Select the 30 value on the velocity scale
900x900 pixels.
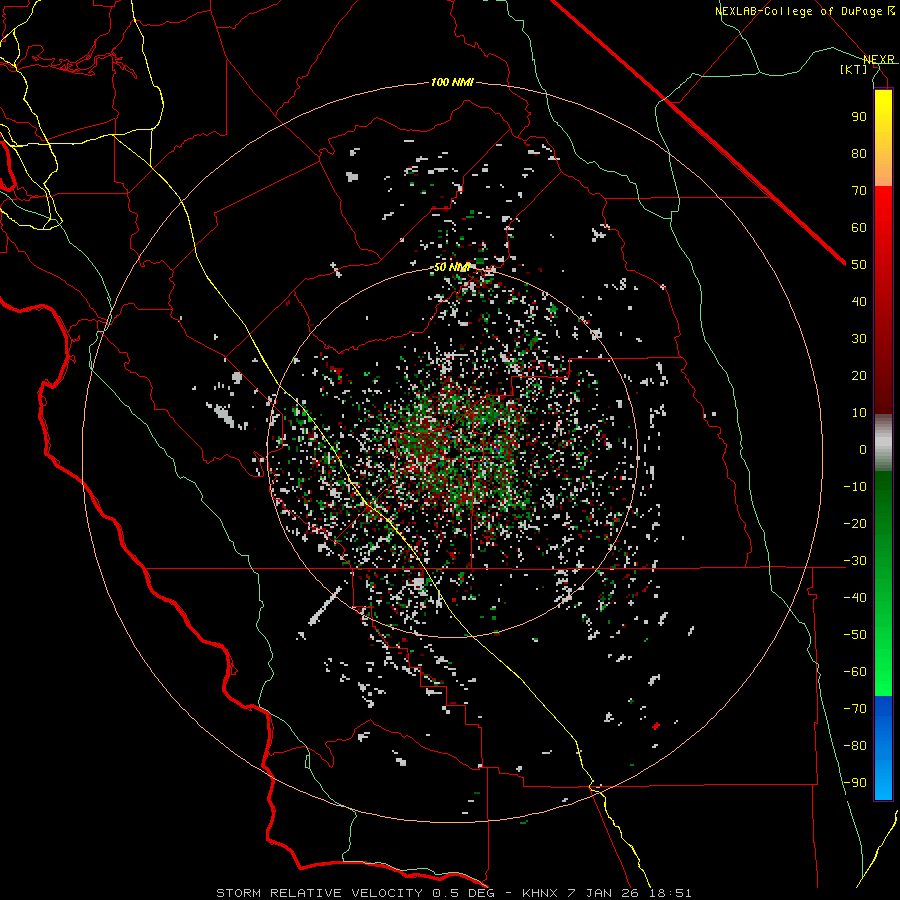point(859,339)
